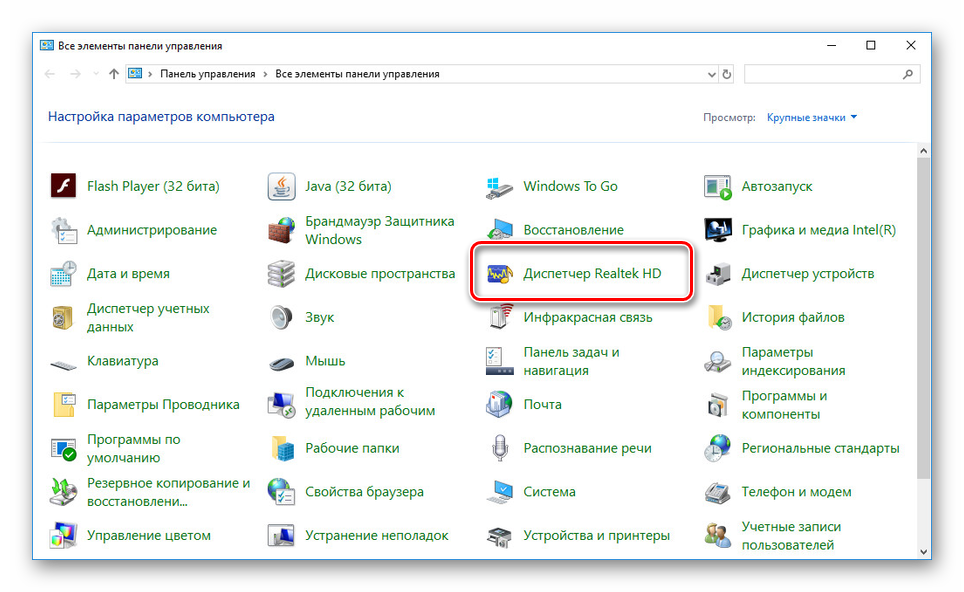Click the vertical scrollbar thumb
964x592 pixels.
point(923,317)
